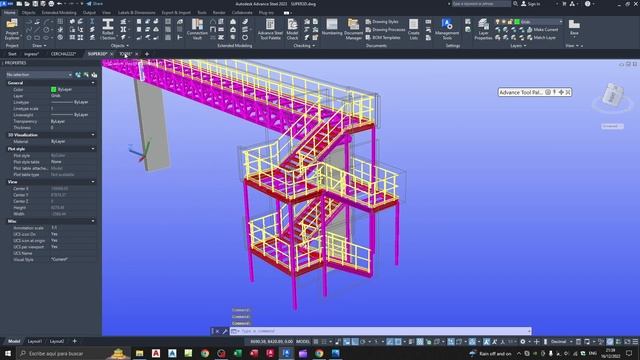640x360 pixels.
Task: Click the Make Current layer icon
Action: 530,30
